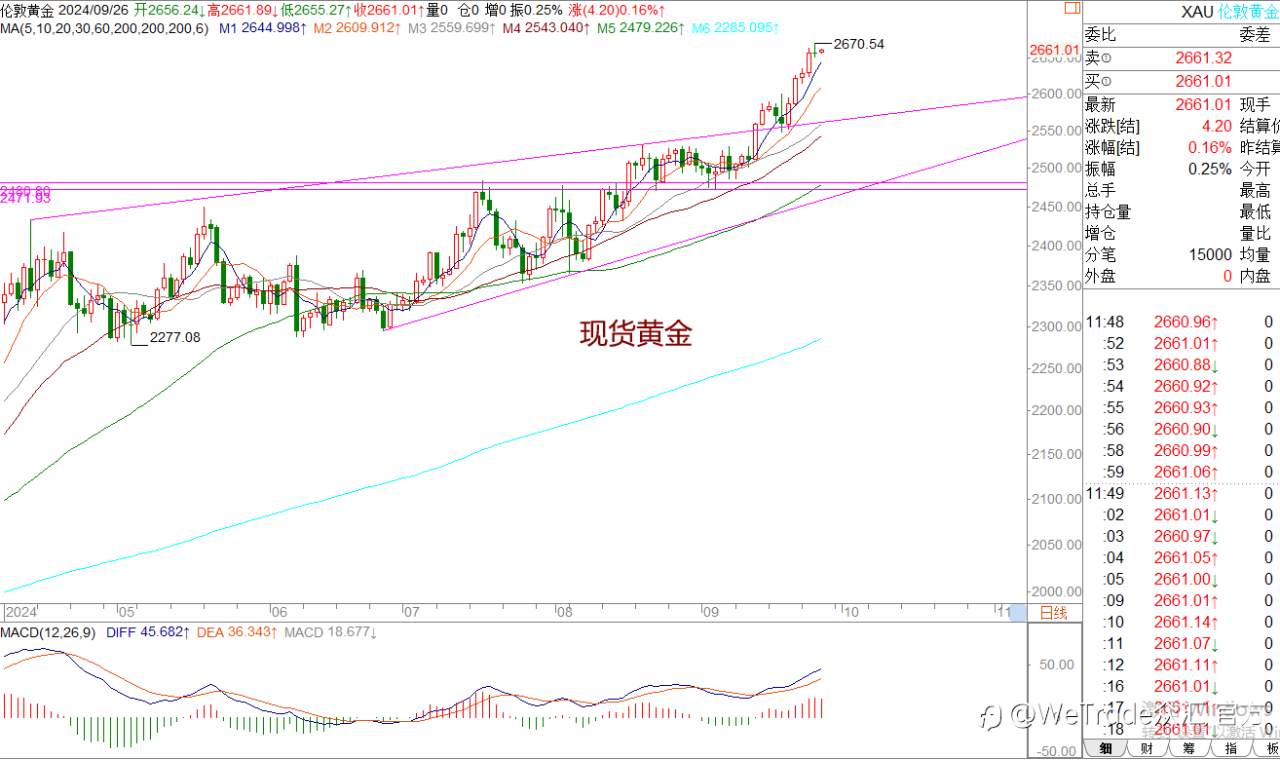Click the 现货黄金 chart label

pos(635,334)
